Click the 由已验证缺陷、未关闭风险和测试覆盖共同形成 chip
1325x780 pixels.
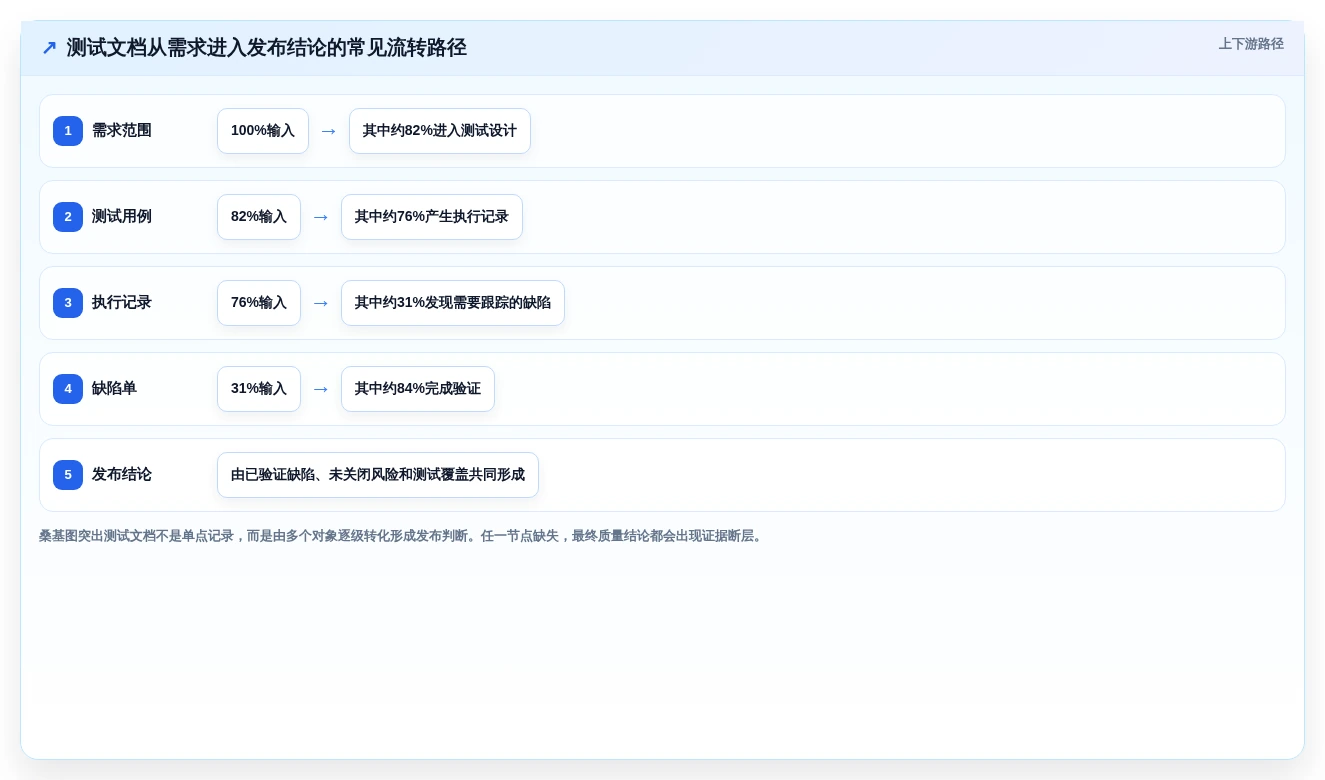[378, 475]
